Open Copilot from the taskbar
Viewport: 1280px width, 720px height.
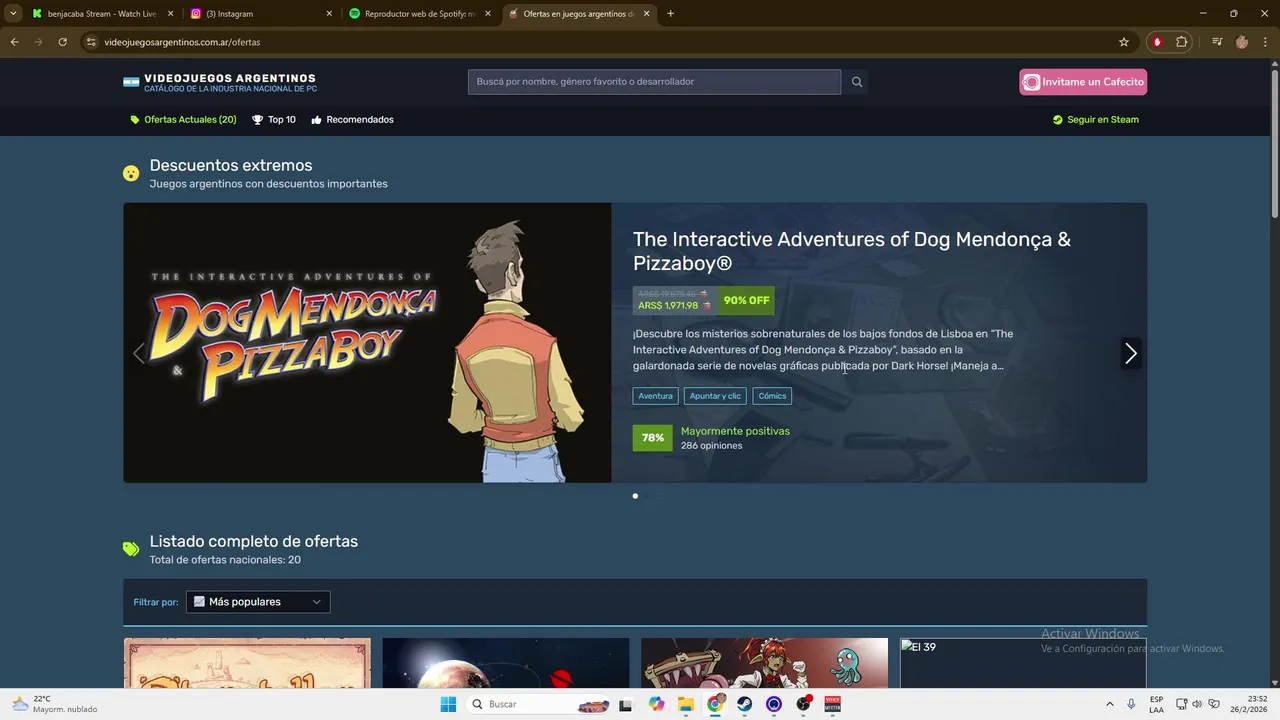pos(656,704)
